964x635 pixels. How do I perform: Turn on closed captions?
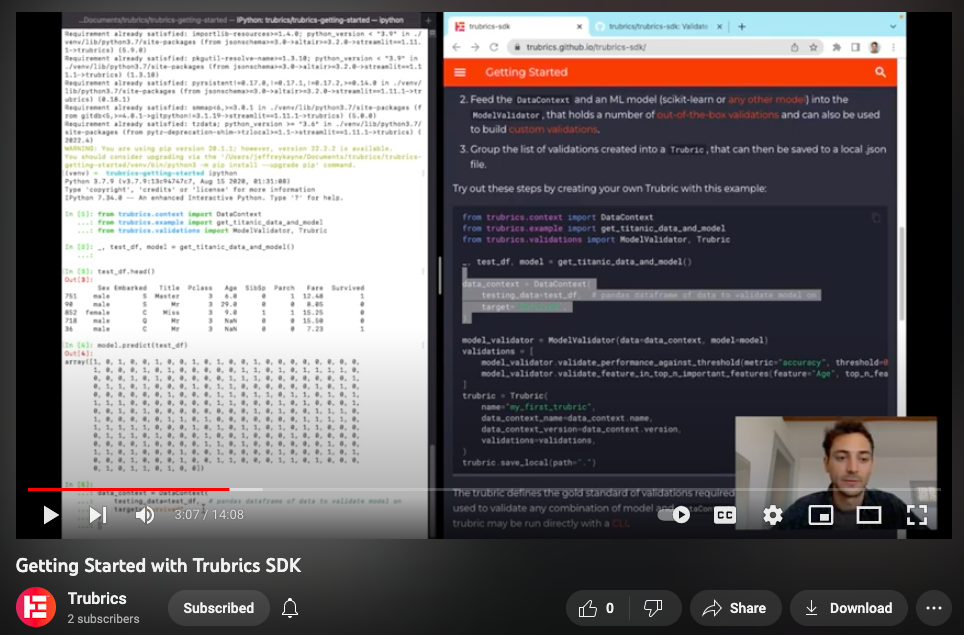click(725, 515)
